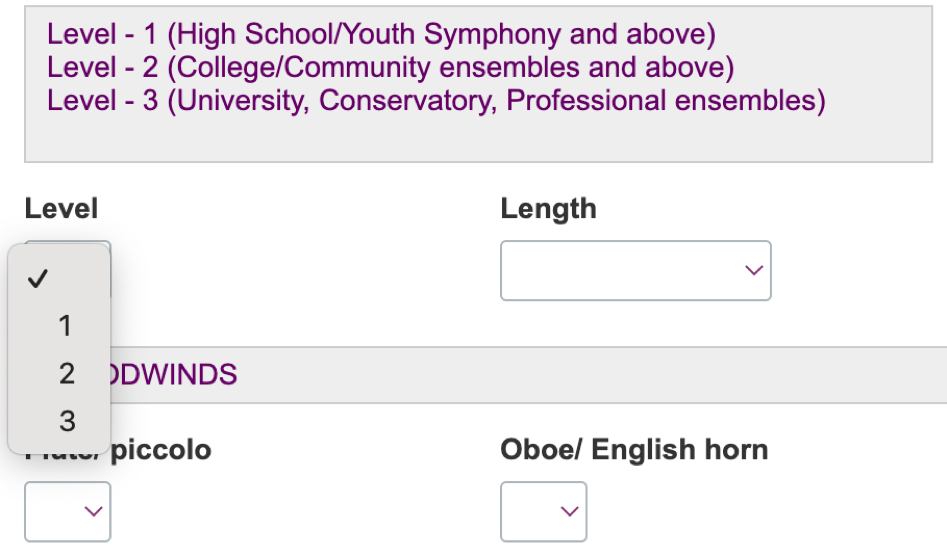The width and height of the screenshot is (947, 554).
Task: Pick level 3 in the Level list
Action: [x=67, y=421]
